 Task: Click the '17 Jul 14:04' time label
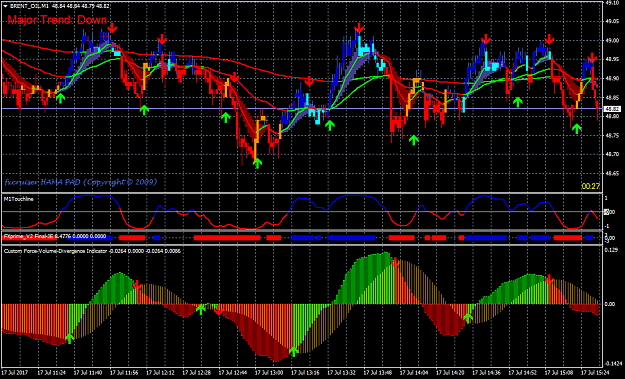(x=415, y=373)
